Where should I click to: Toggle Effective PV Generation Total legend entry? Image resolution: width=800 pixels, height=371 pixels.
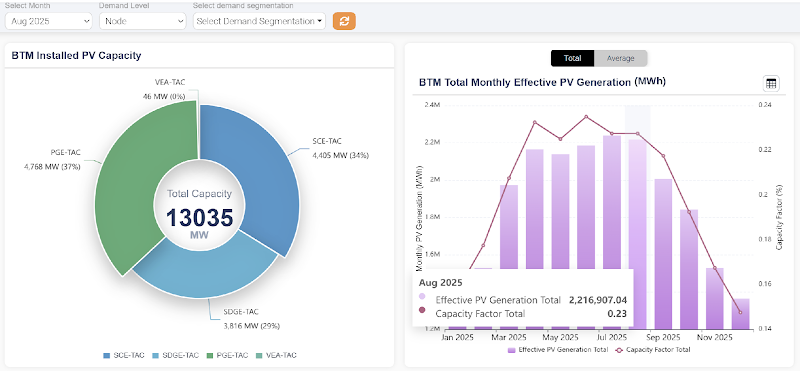[x=558, y=350]
